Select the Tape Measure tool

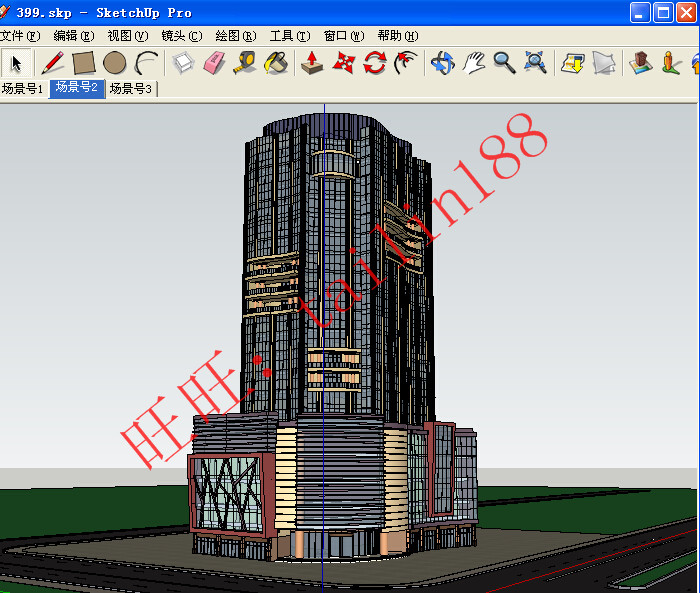[x=245, y=63]
